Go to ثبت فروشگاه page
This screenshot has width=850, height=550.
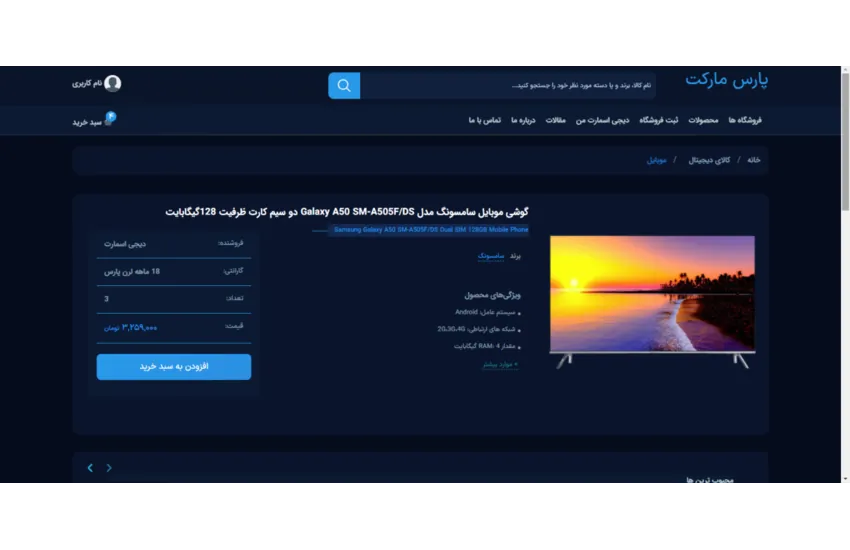660,120
